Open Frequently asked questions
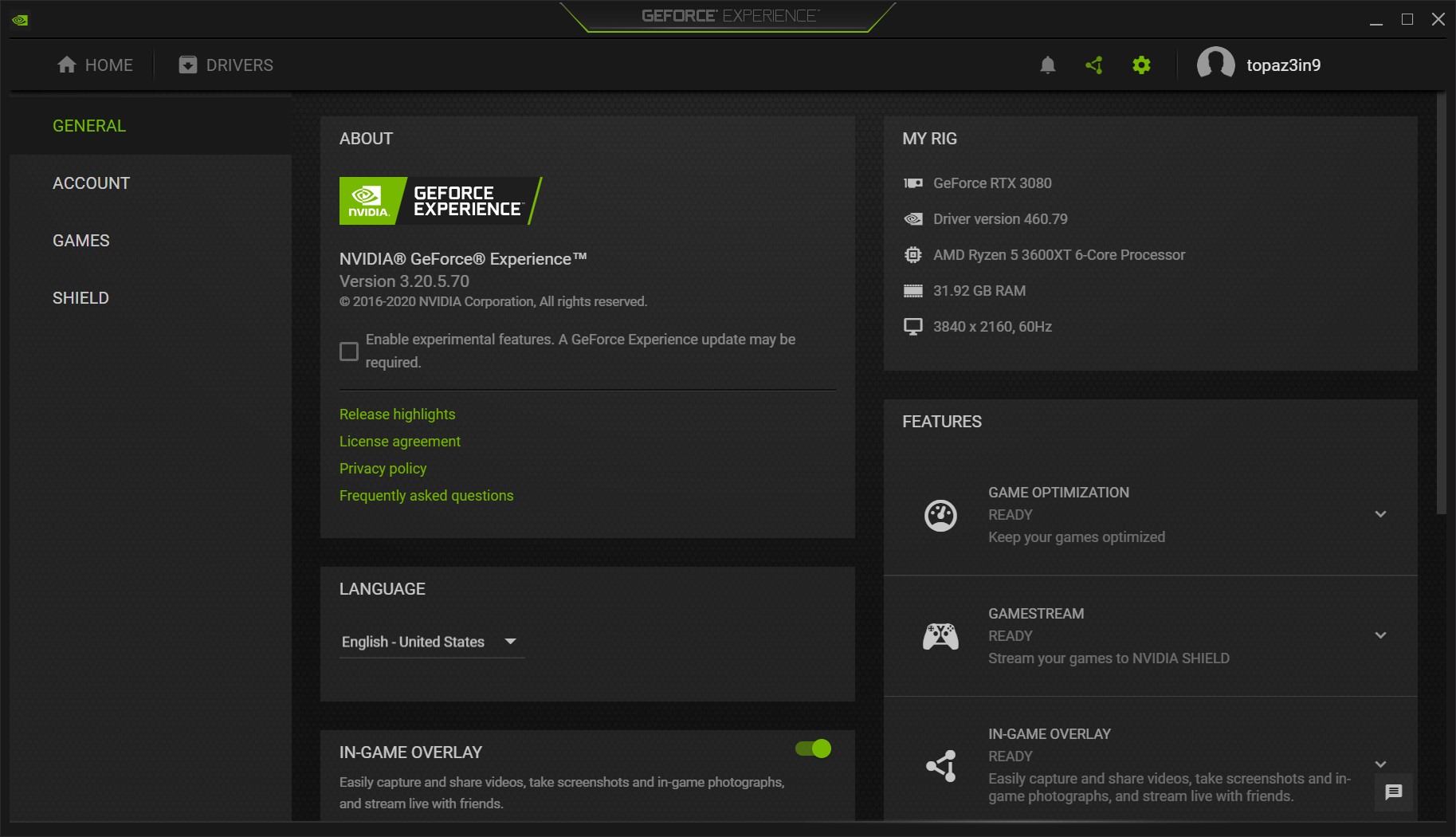This screenshot has height=837, width=1456. [x=426, y=496]
